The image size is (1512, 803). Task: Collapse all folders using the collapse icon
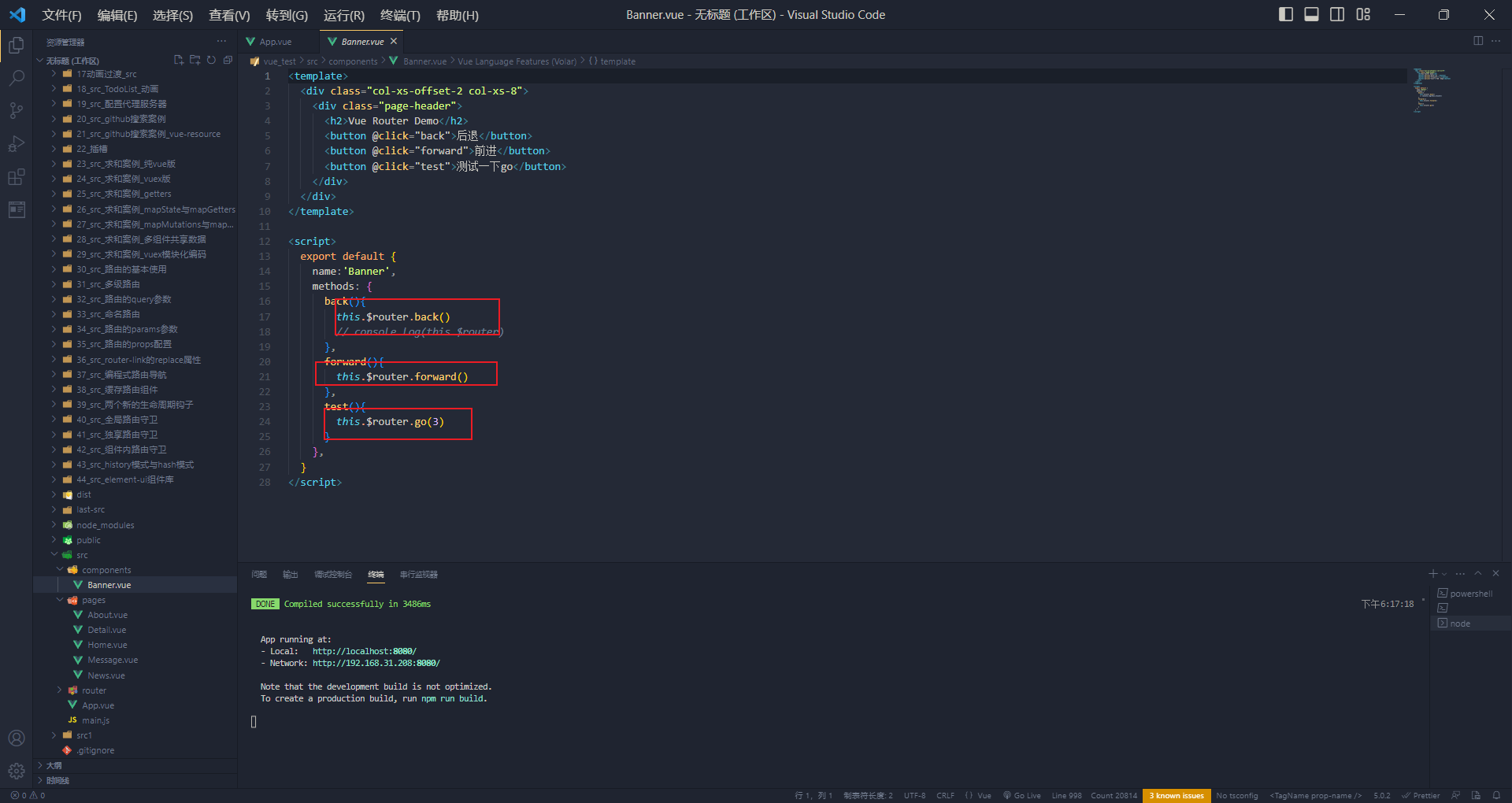[228, 60]
